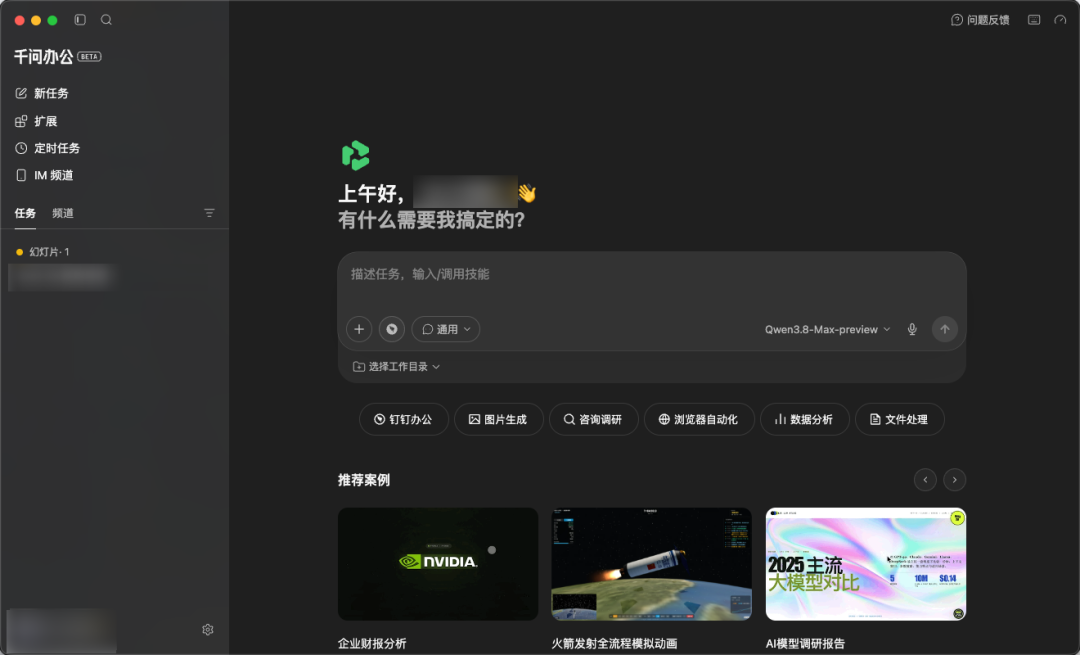1080x655 pixels.
Task: Focus the 描述任务 input box
Action: pos(652,274)
